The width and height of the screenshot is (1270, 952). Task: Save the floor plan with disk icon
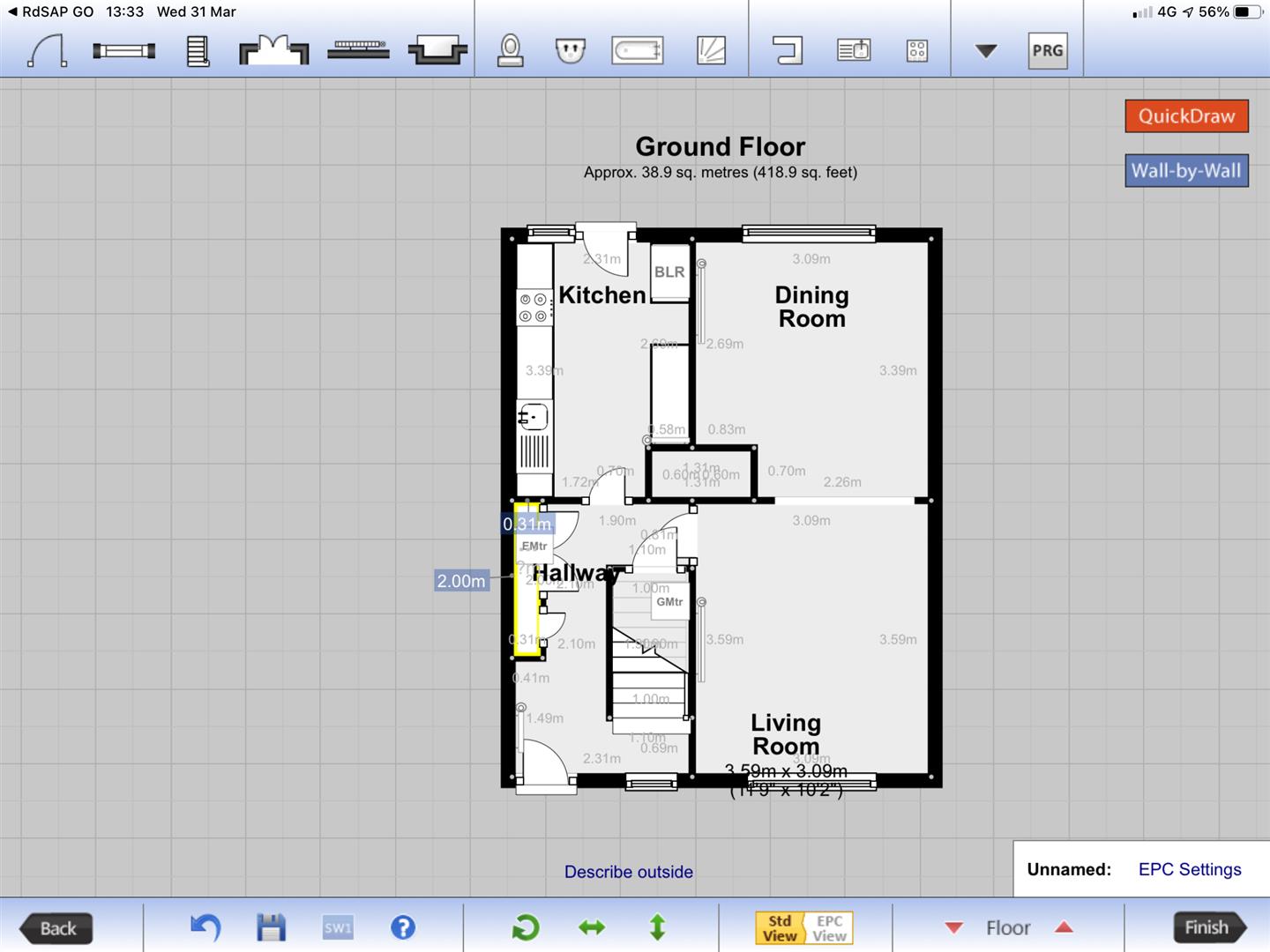point(271,927)
